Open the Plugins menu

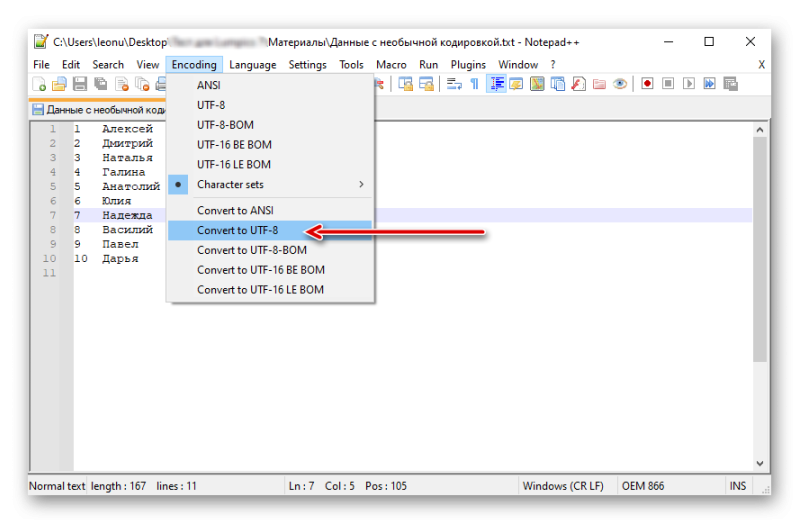coord(468,65)
